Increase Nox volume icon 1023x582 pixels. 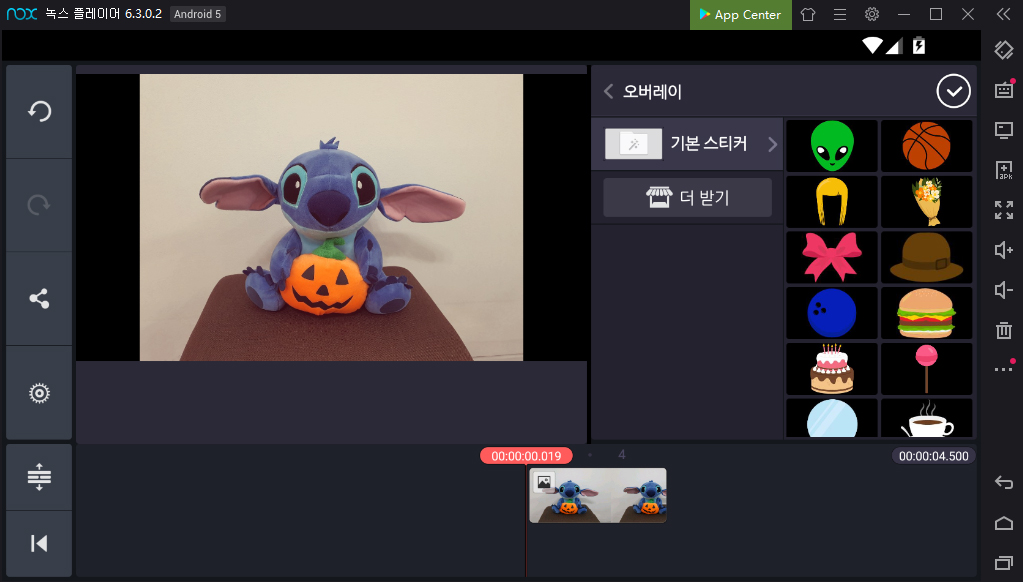tap(1003, 250)
